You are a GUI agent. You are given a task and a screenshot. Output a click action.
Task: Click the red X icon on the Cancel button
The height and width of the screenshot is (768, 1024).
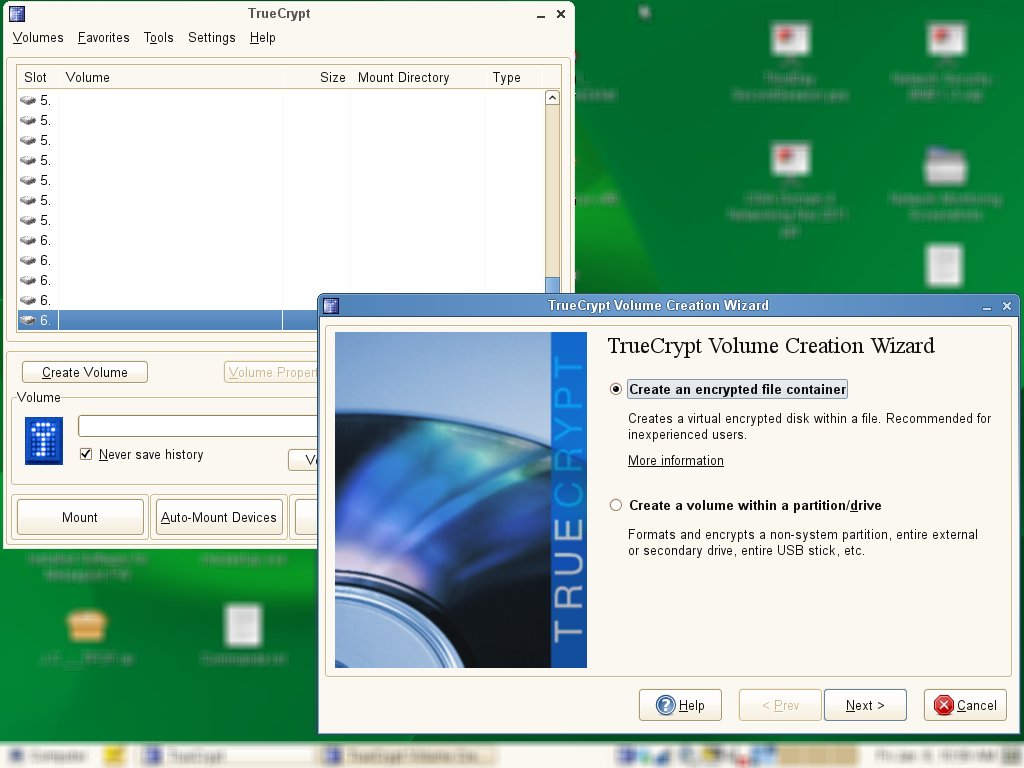click(x=944, y=705)
